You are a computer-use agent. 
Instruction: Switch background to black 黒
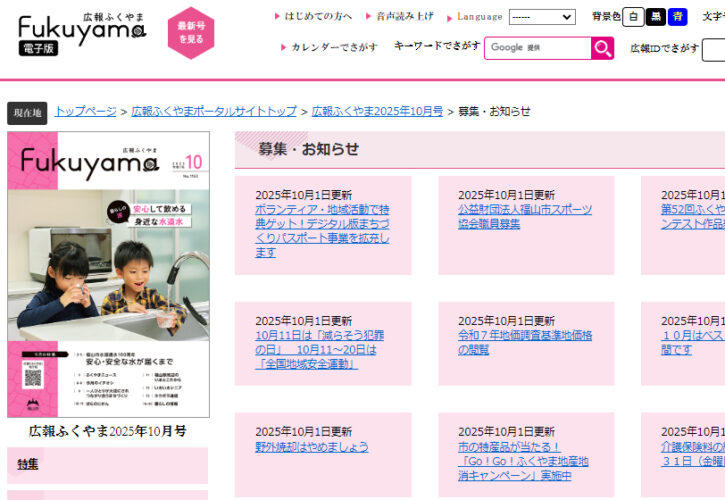(655, 17)
